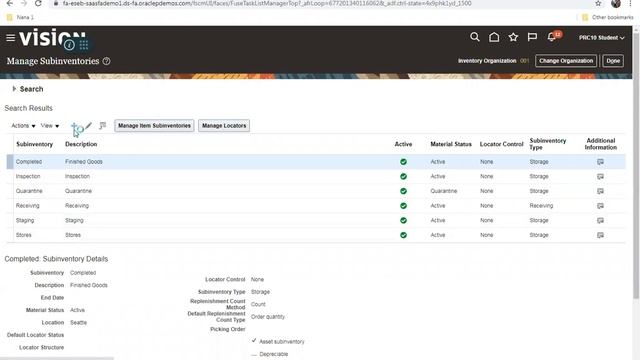Select the Stores subinventory row
This screenshot has width=640, height=360.
pos(316,236)
